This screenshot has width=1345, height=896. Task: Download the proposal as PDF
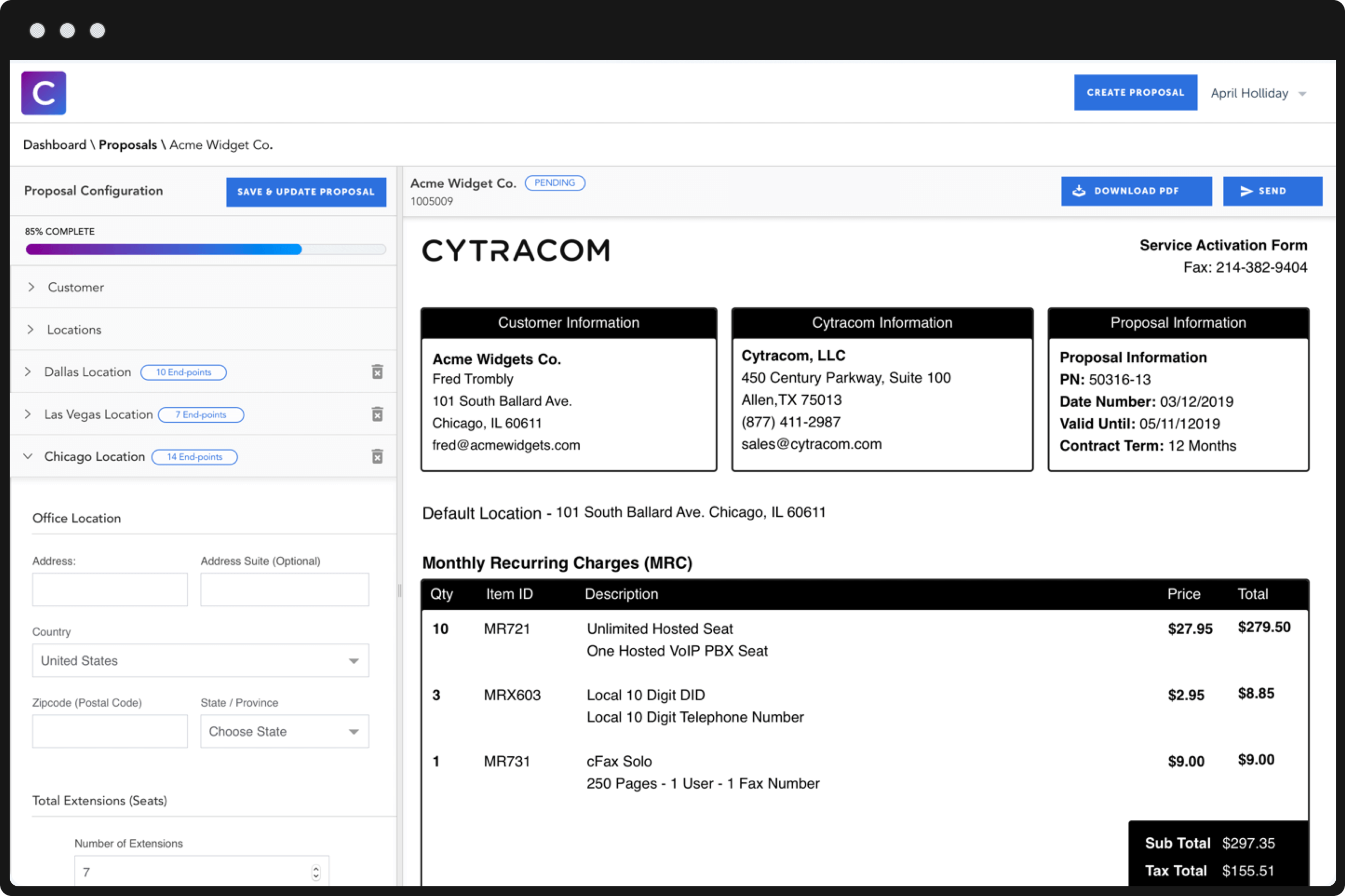pyautogui.click(x=1137, y=192)
